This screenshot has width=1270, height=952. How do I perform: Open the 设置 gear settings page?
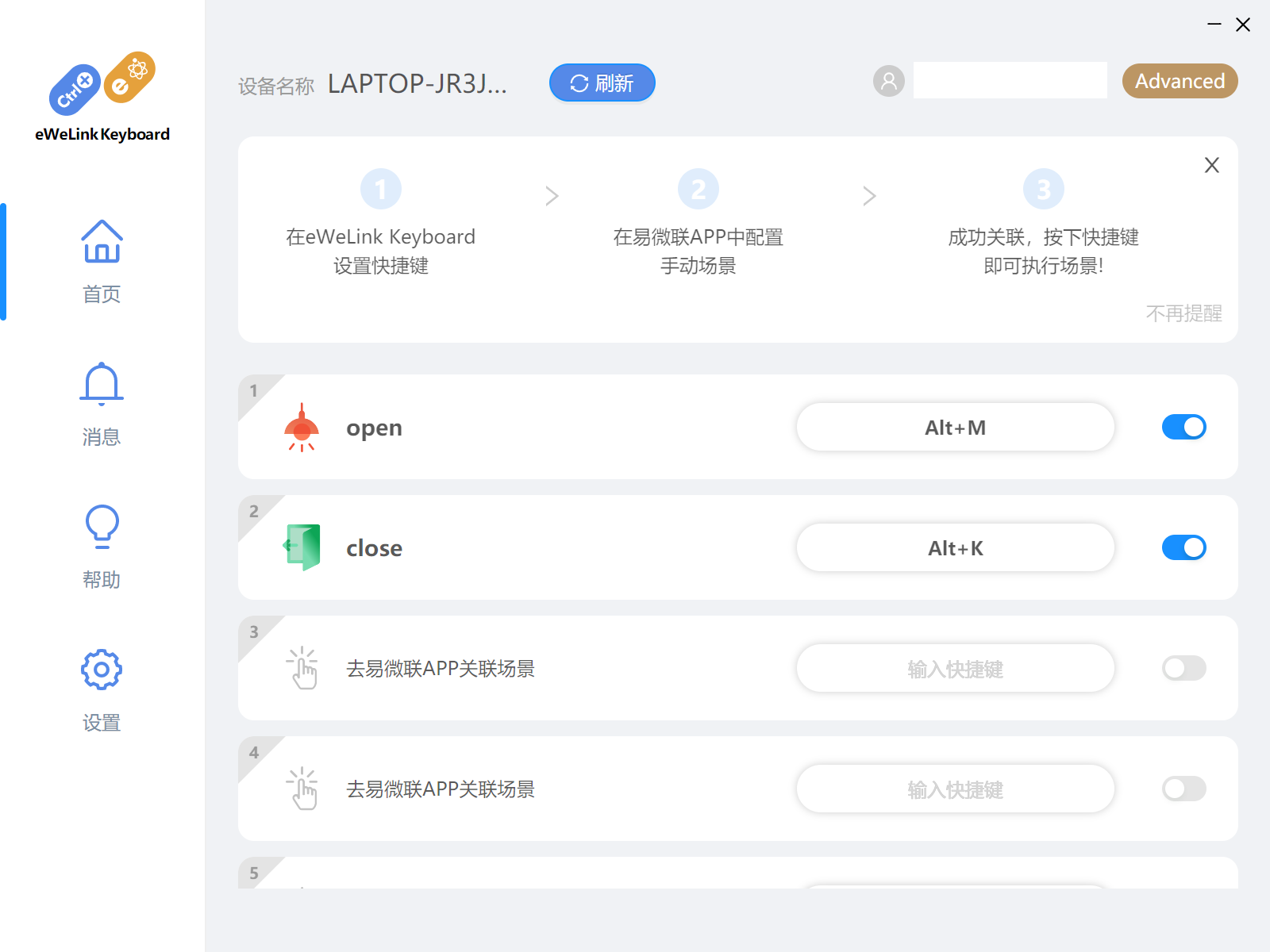102,689
